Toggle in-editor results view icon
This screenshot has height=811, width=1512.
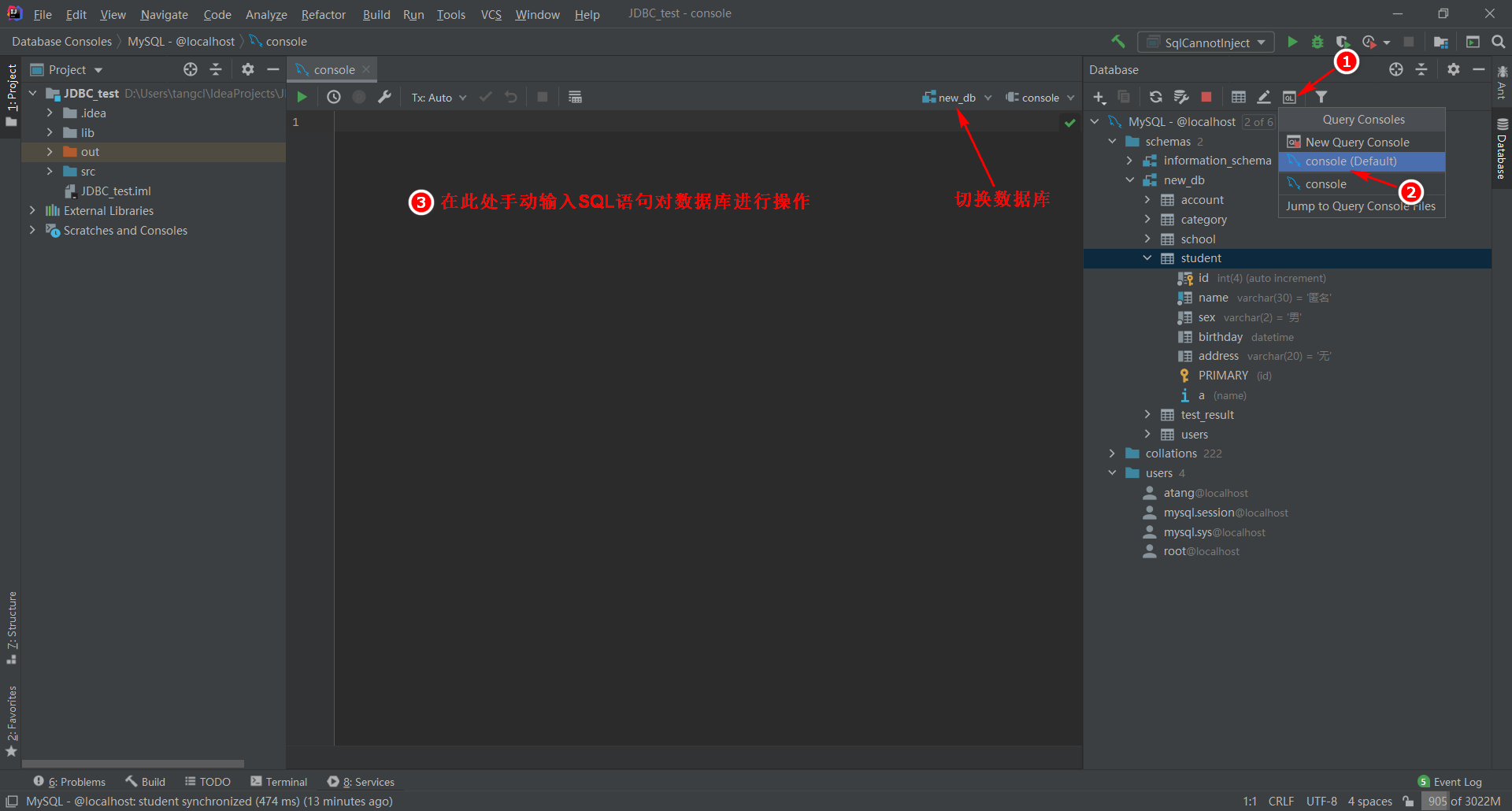point(575,97)
